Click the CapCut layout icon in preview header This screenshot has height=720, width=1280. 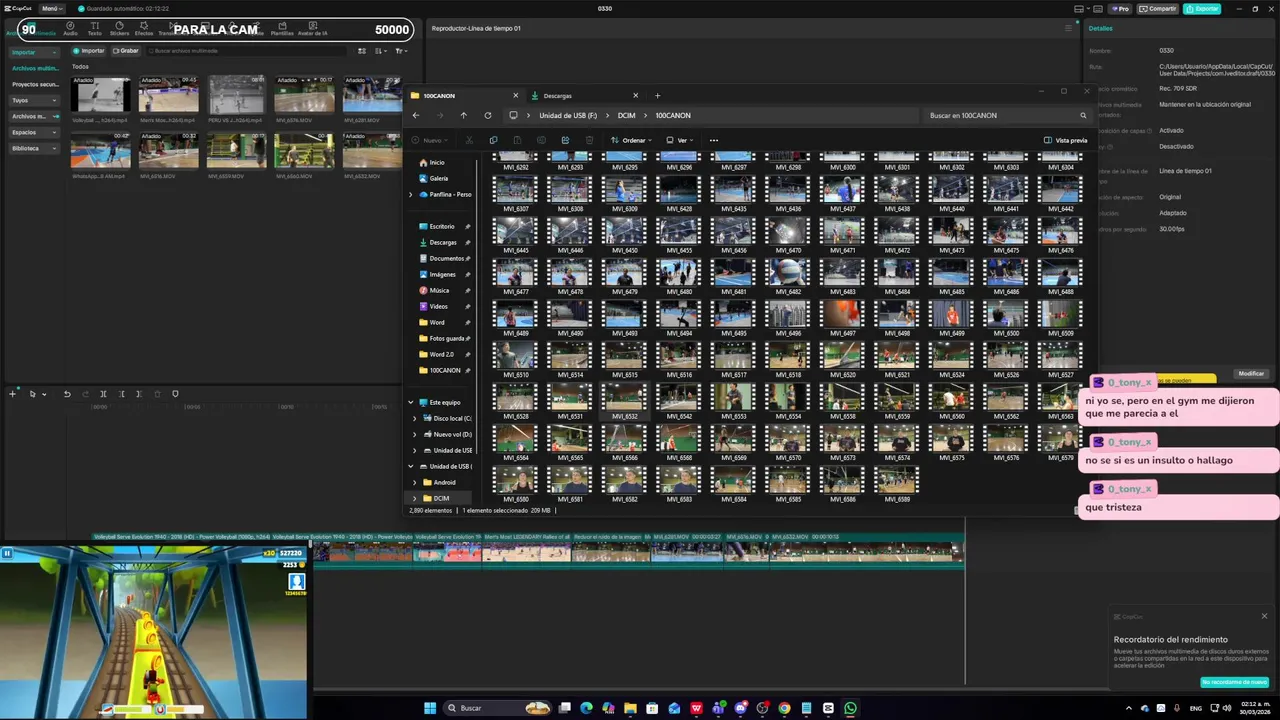coord(1068,28)
